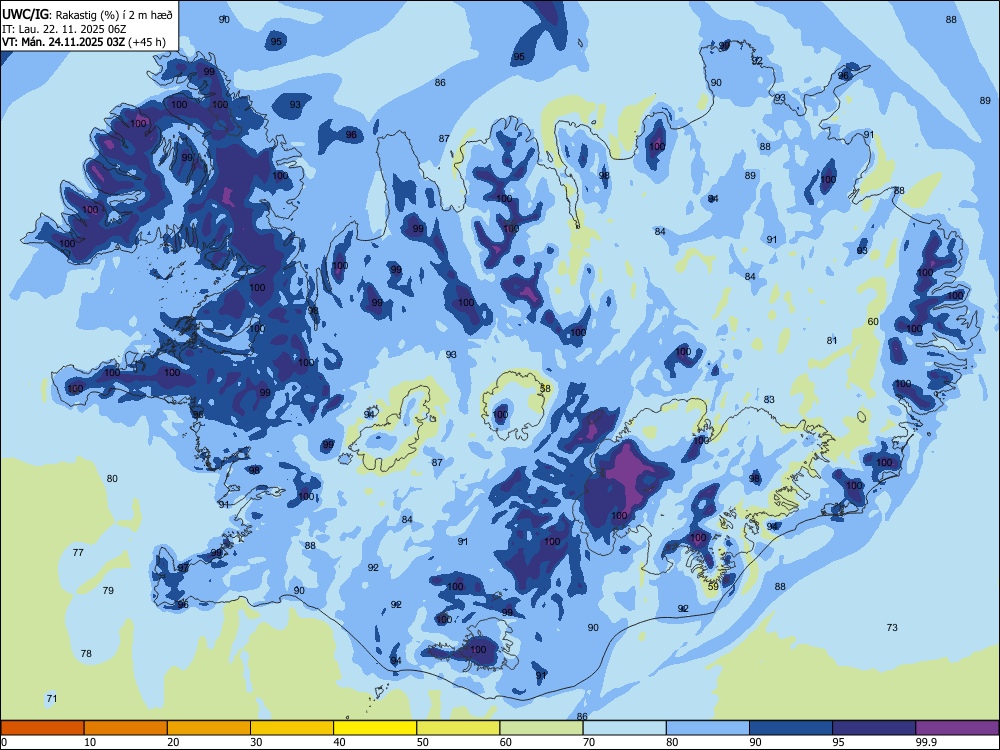Click the pale yellow 50–60 legend swatch

click(x=459, y=728)
